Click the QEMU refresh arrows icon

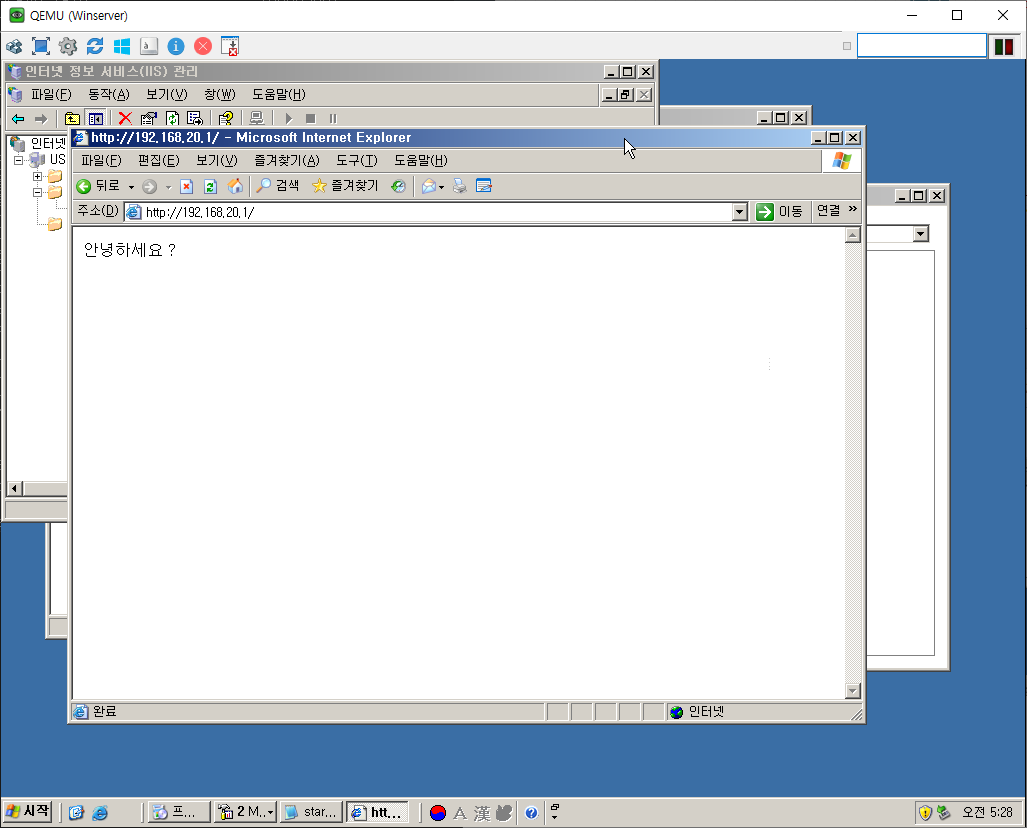(95, 46)
